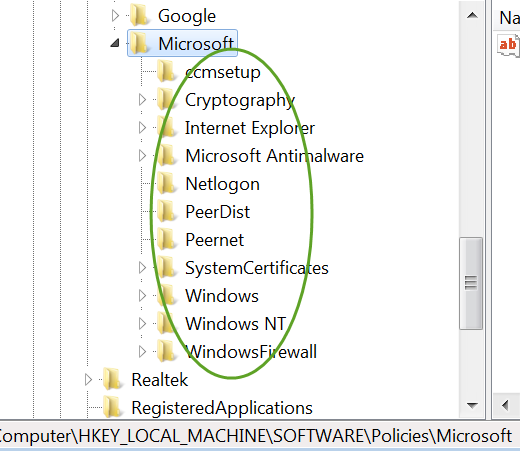Click the SystemCertificates folder icon
The image size is (520, 451).
[x=166, y=267]
